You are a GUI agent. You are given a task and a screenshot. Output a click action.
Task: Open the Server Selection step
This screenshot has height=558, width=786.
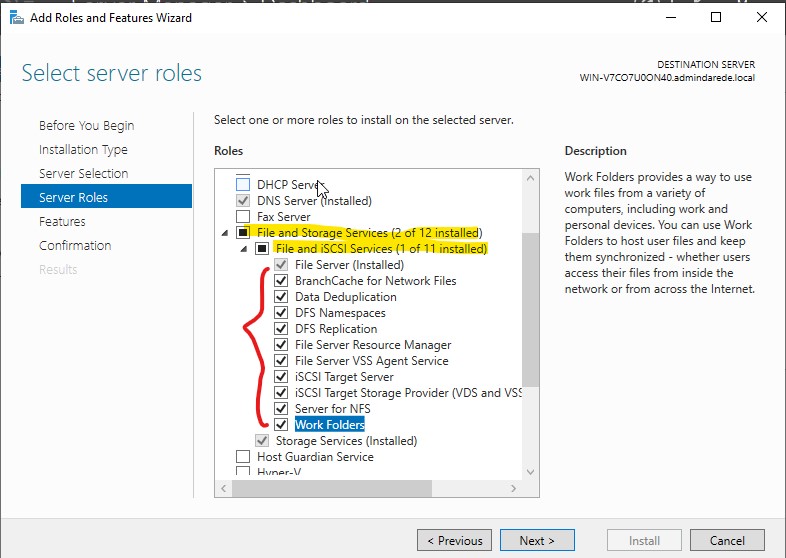tap(84, 173)
